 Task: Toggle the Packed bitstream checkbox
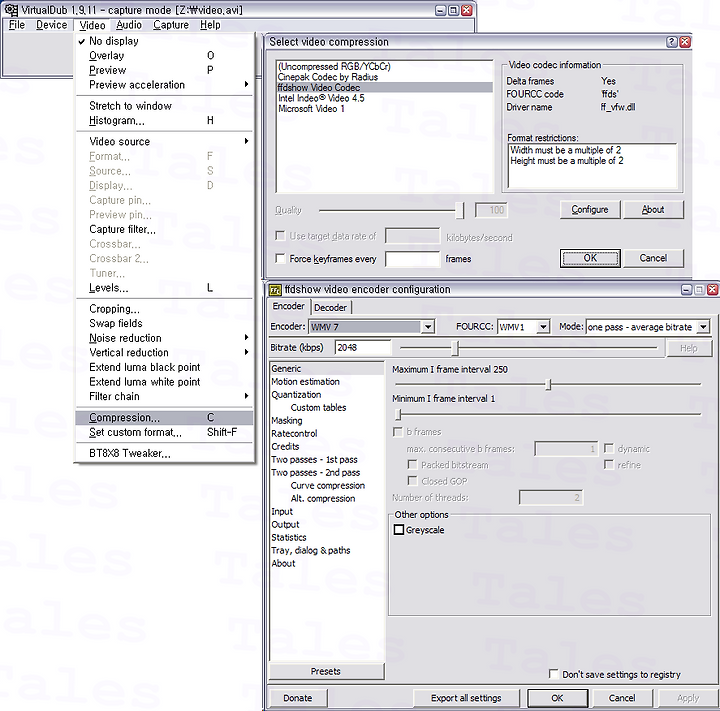tap(412, 465)
